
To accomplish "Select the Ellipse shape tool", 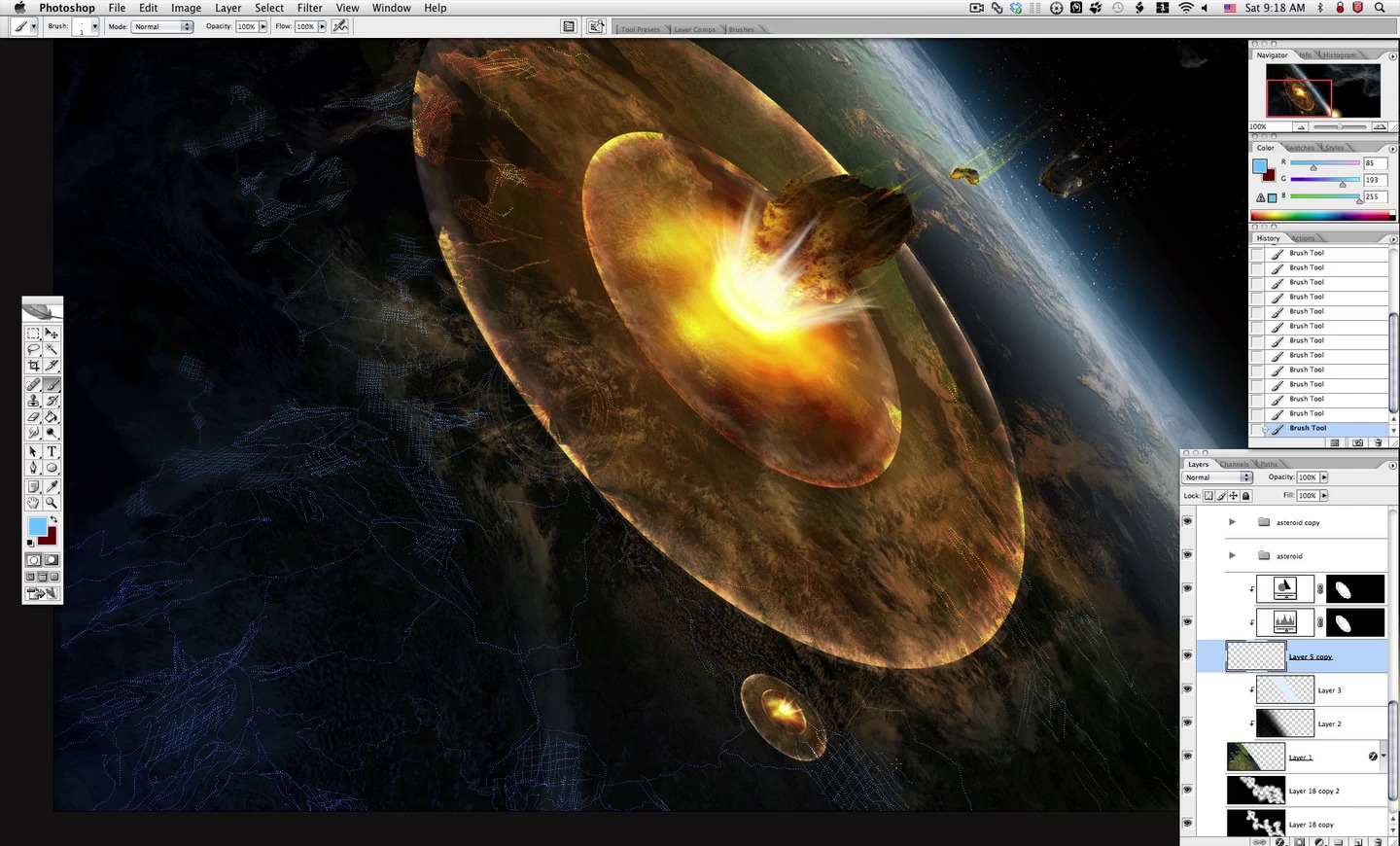I will pos(52,468).
